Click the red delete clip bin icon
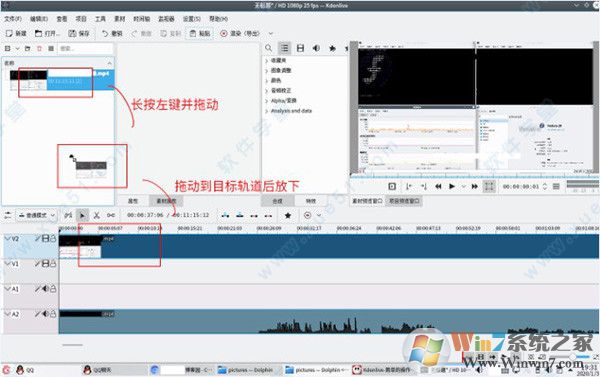 39,48
